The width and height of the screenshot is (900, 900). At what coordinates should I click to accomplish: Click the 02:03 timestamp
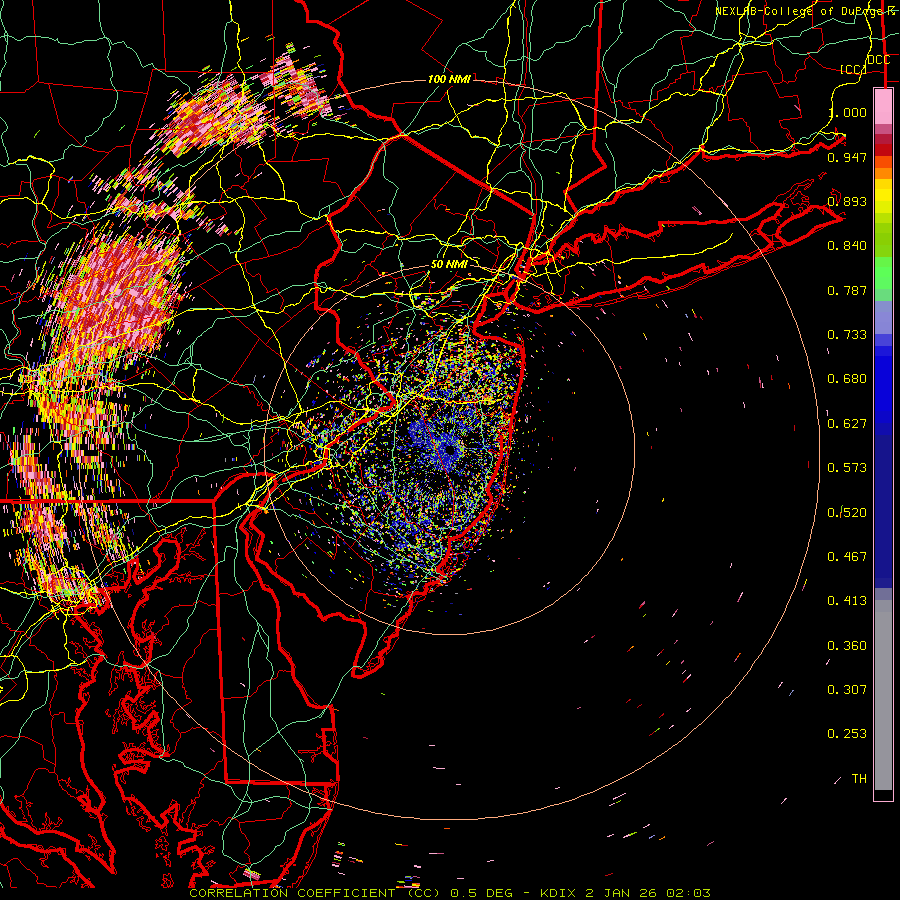point(688,893)
